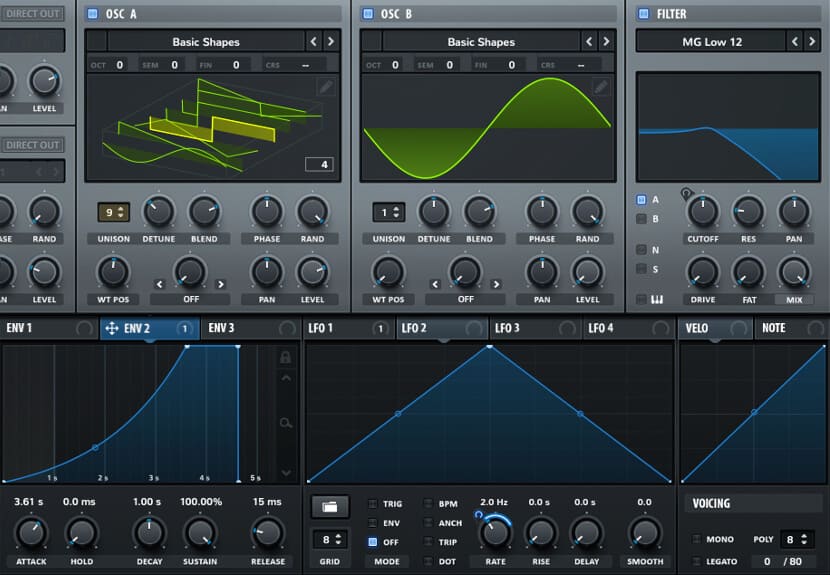Enable LFO BPM sync
The image size is (830, 575).
tap(428, 504)
